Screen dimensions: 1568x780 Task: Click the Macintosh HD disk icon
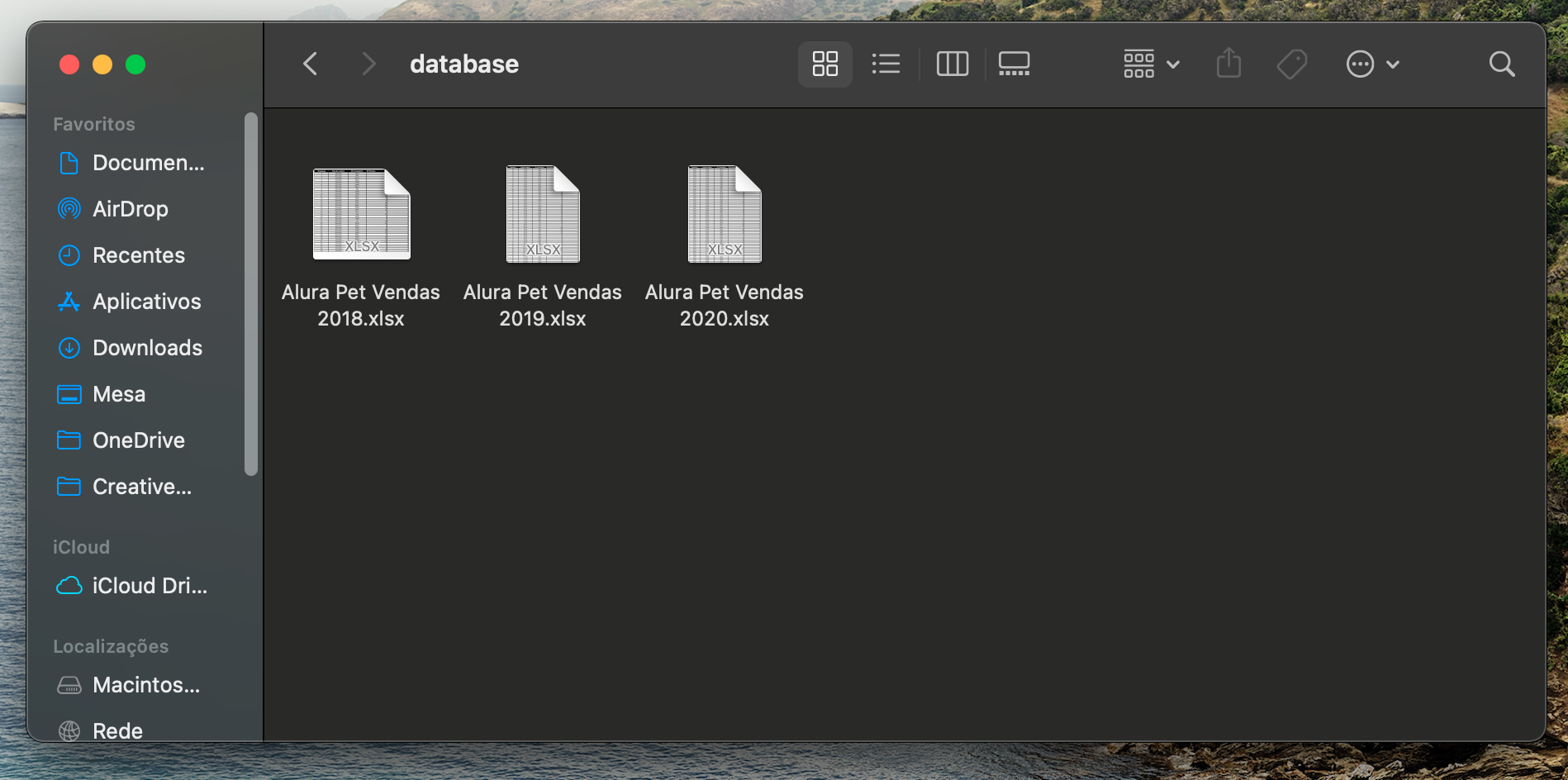[x=69, y=685]
